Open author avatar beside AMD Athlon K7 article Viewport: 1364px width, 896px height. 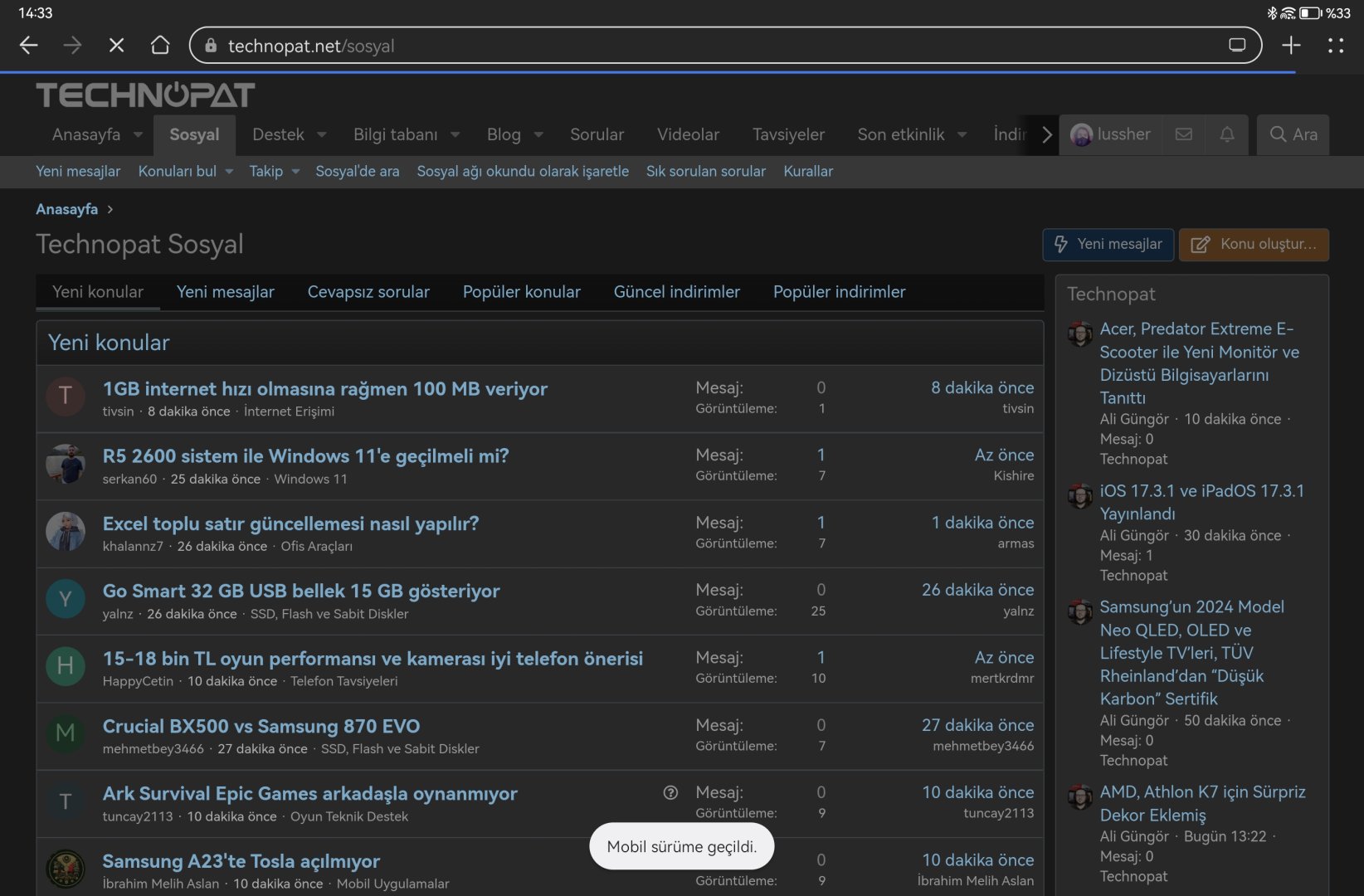tap(1079, 797)
